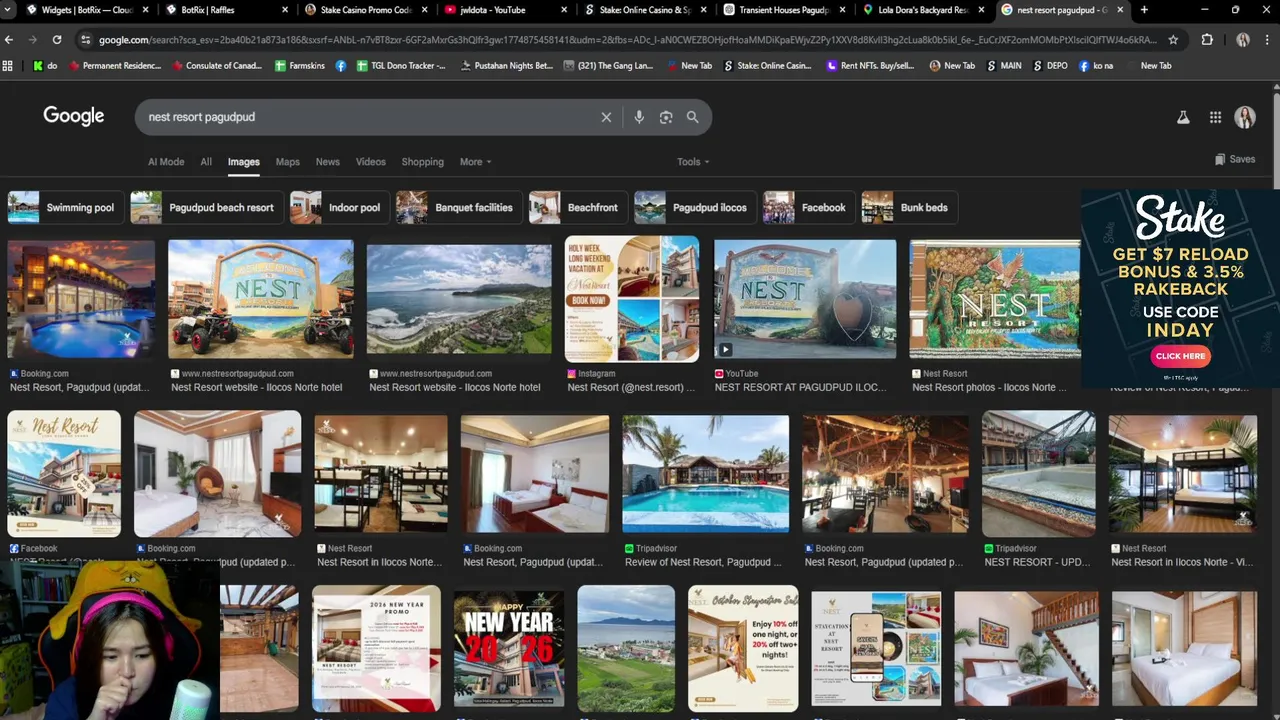This screenshot has height=720, width=1280.
Task: Open Permanent Residence bookmark
Action: (x=113, y=66)
